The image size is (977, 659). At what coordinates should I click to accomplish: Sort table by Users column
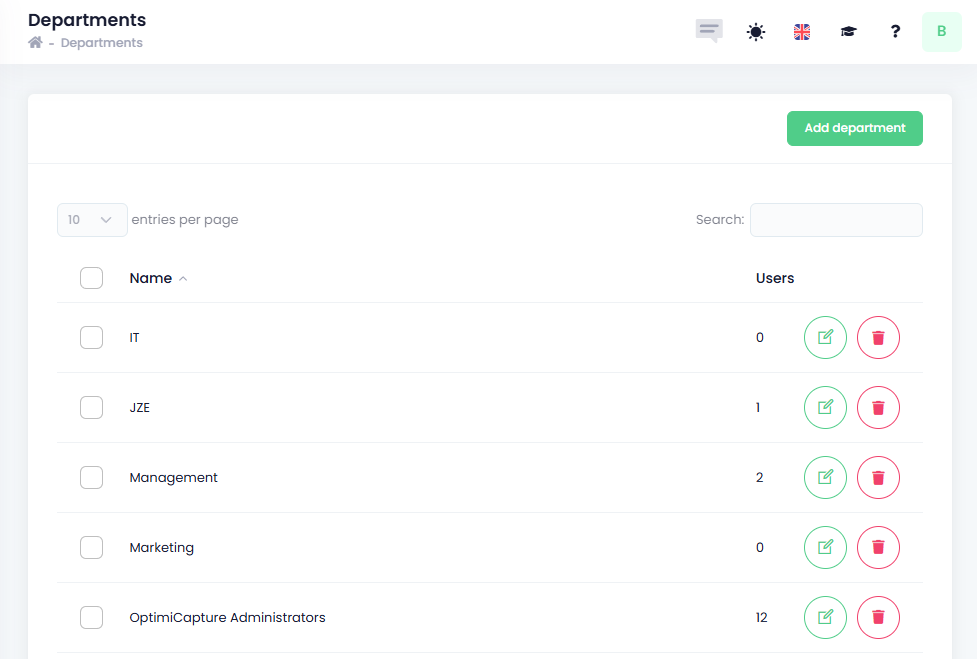tap(774, 278)
